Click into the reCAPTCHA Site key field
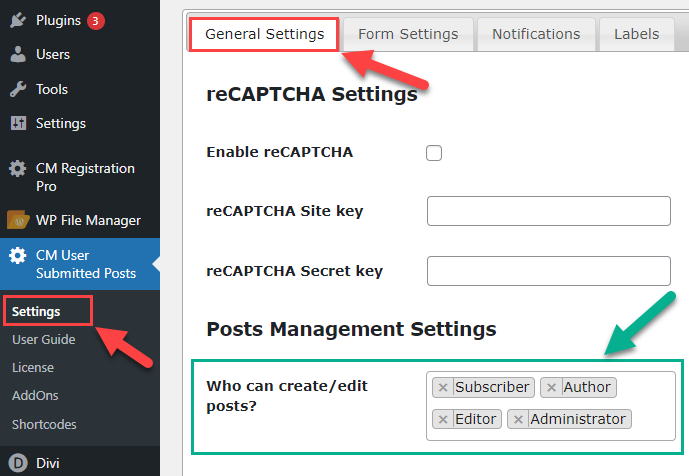 point(549,211)
